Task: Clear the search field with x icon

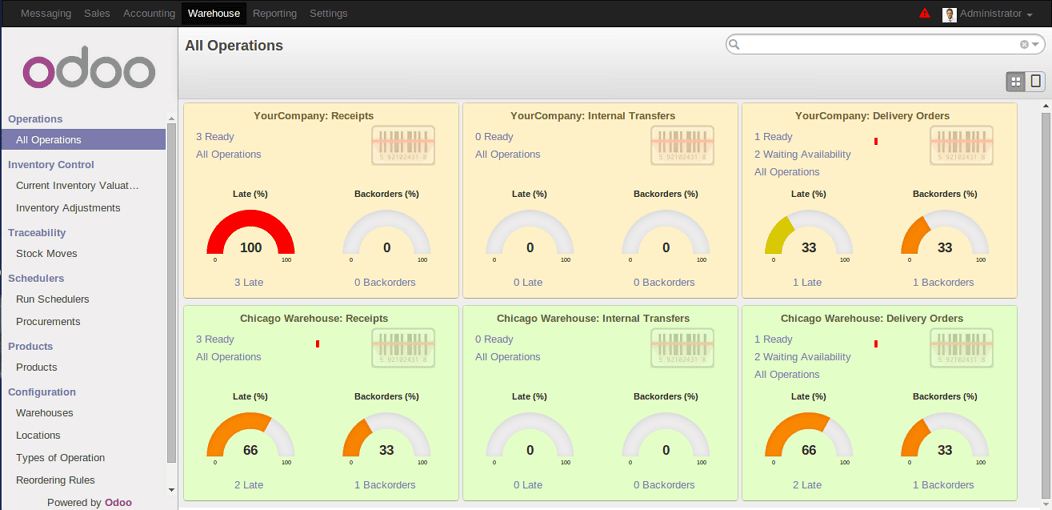Action: [1024, 45]
